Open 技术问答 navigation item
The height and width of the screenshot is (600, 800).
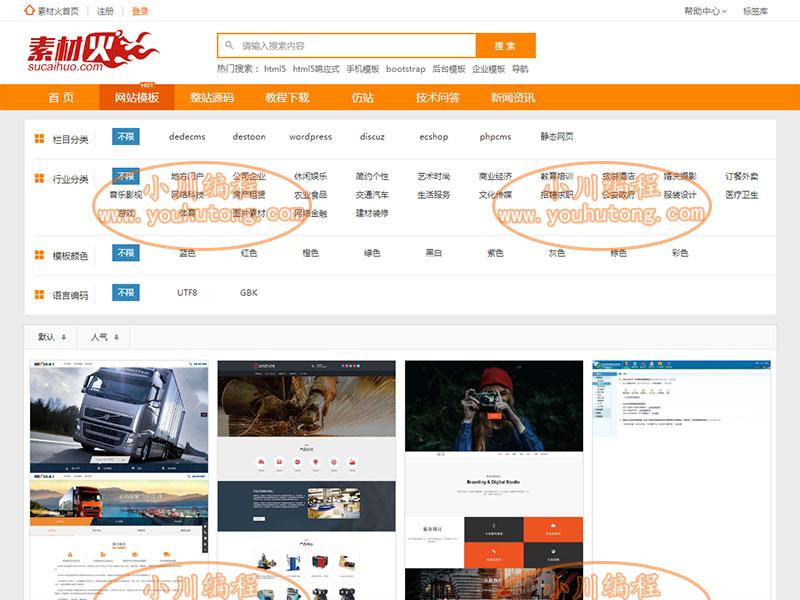pos(438,97)
